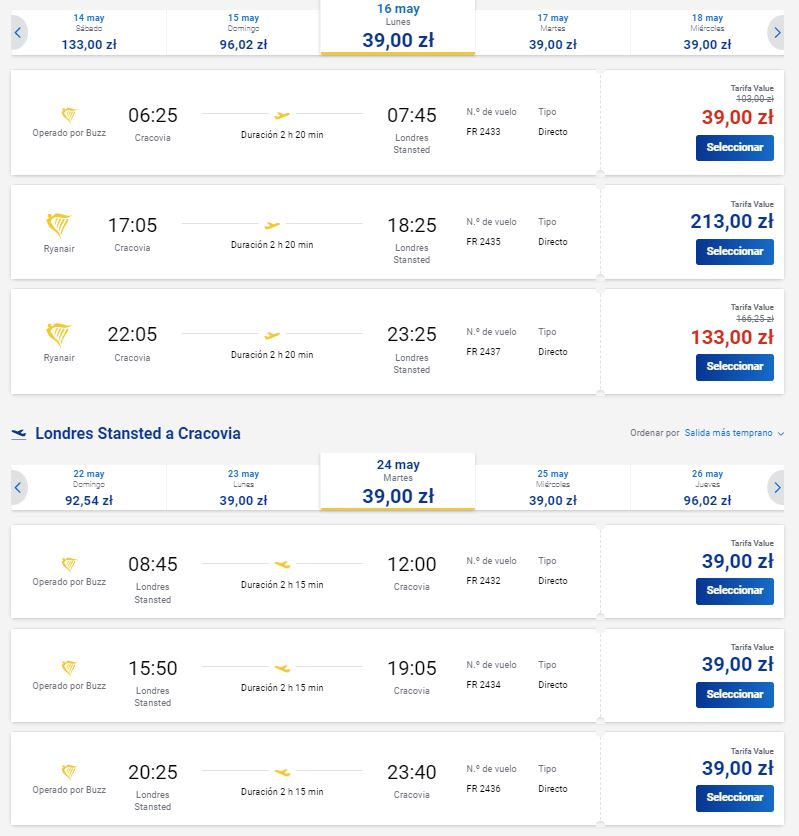Click the plane icon beside Londres Stansted a Cracovia
The height and width of the screenshot is (836, 799).
coord(19,434)
